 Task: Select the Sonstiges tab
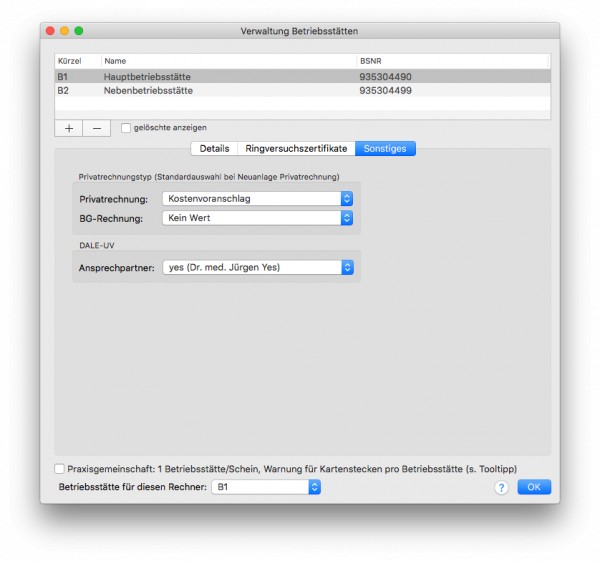point(385,148)
